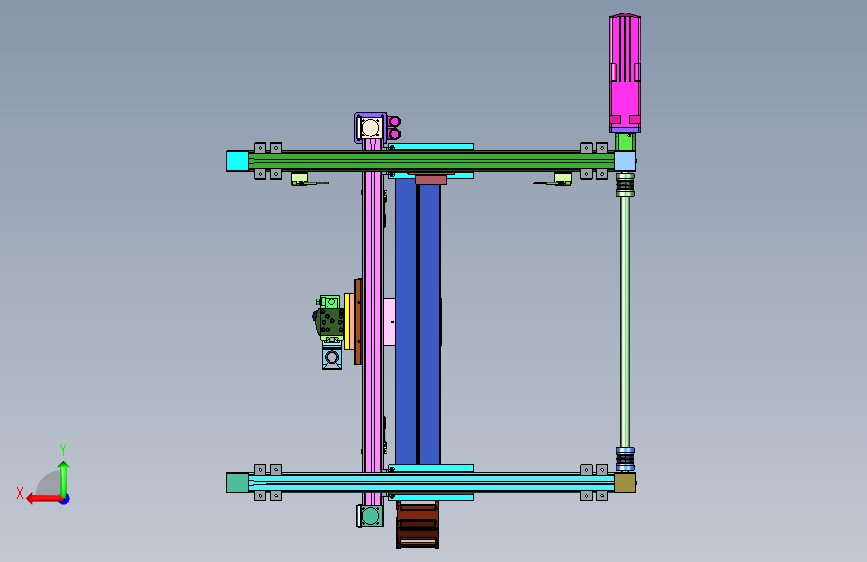Pick the cyan horizontal linear rail

(431, 483)
